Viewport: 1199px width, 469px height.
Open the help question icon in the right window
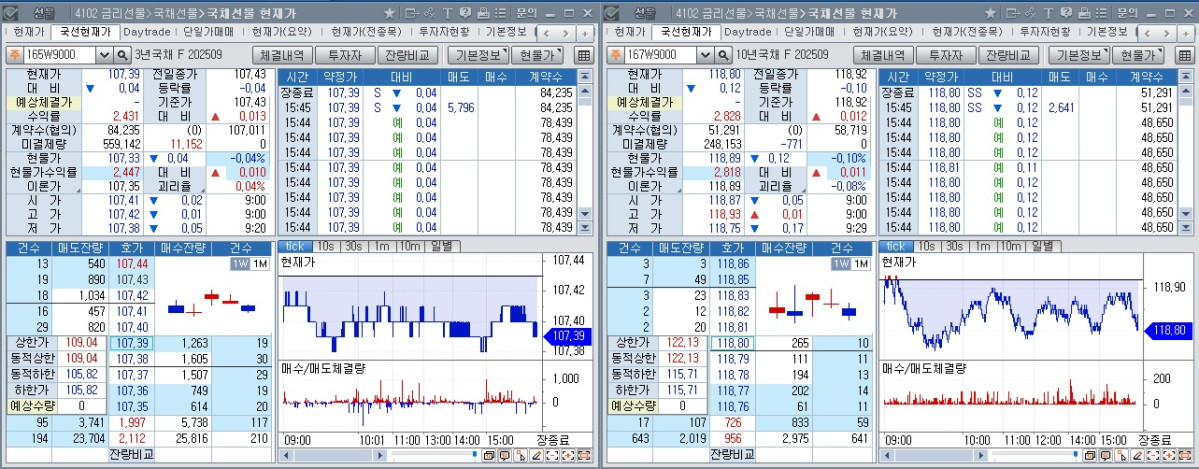pyautogui.click(x=1065, y=13)
